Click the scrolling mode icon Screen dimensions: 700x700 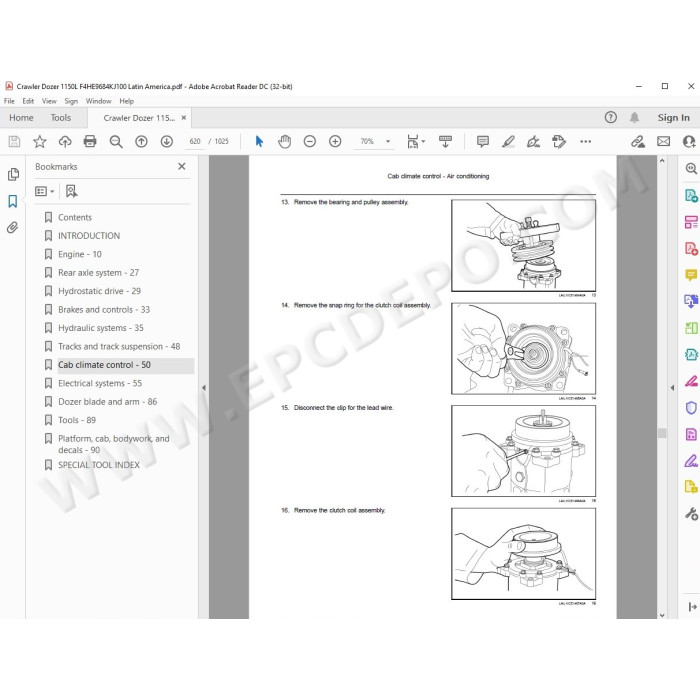click(x=446, y=142)
